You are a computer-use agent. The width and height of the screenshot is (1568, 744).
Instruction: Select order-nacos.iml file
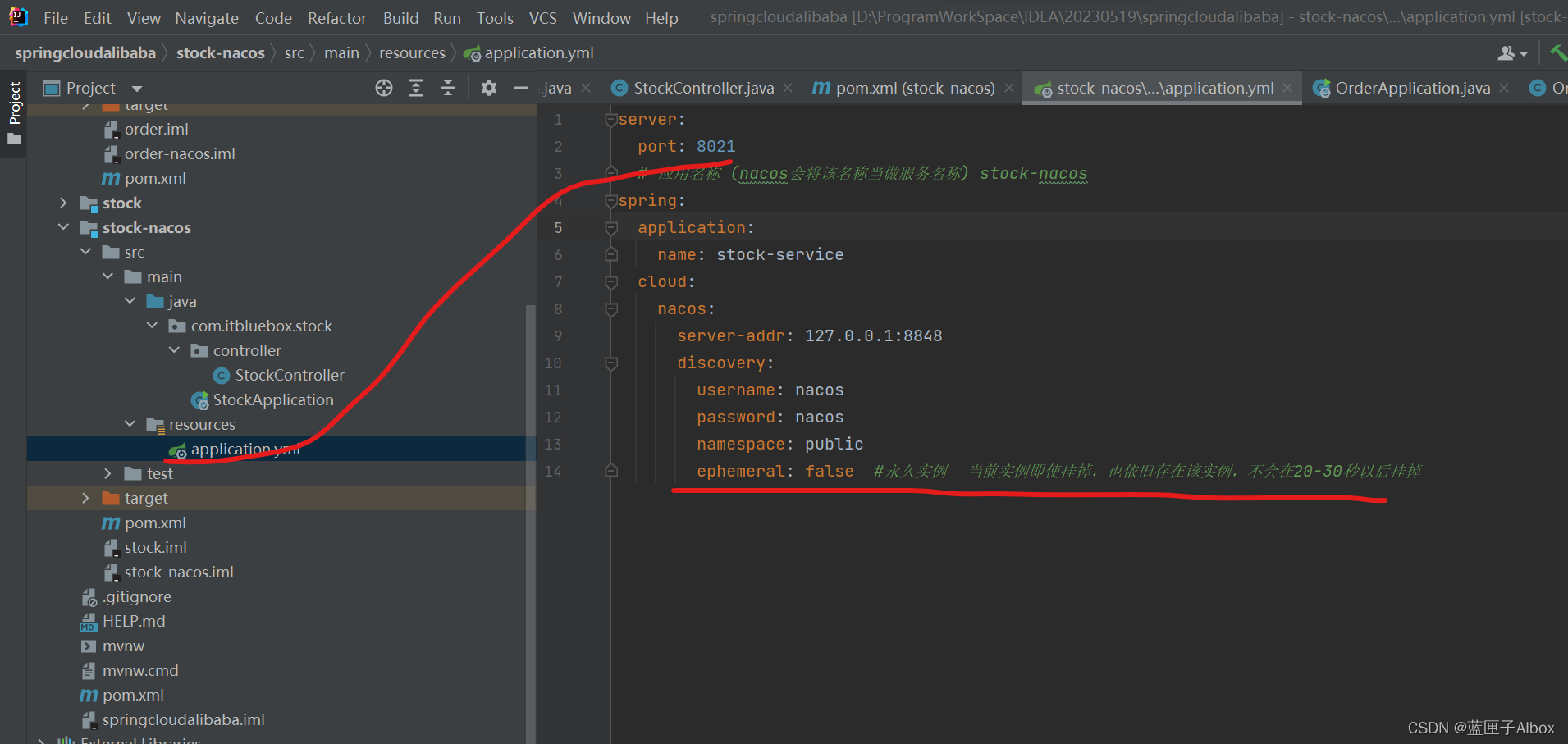tap(180, 153)
